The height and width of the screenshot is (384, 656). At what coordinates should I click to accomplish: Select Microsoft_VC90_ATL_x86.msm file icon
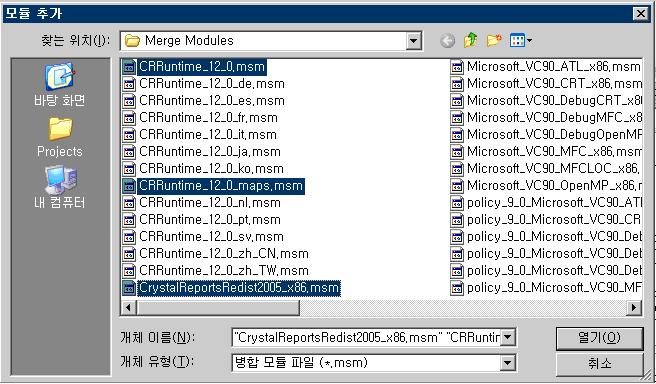[x=457, y=67]
